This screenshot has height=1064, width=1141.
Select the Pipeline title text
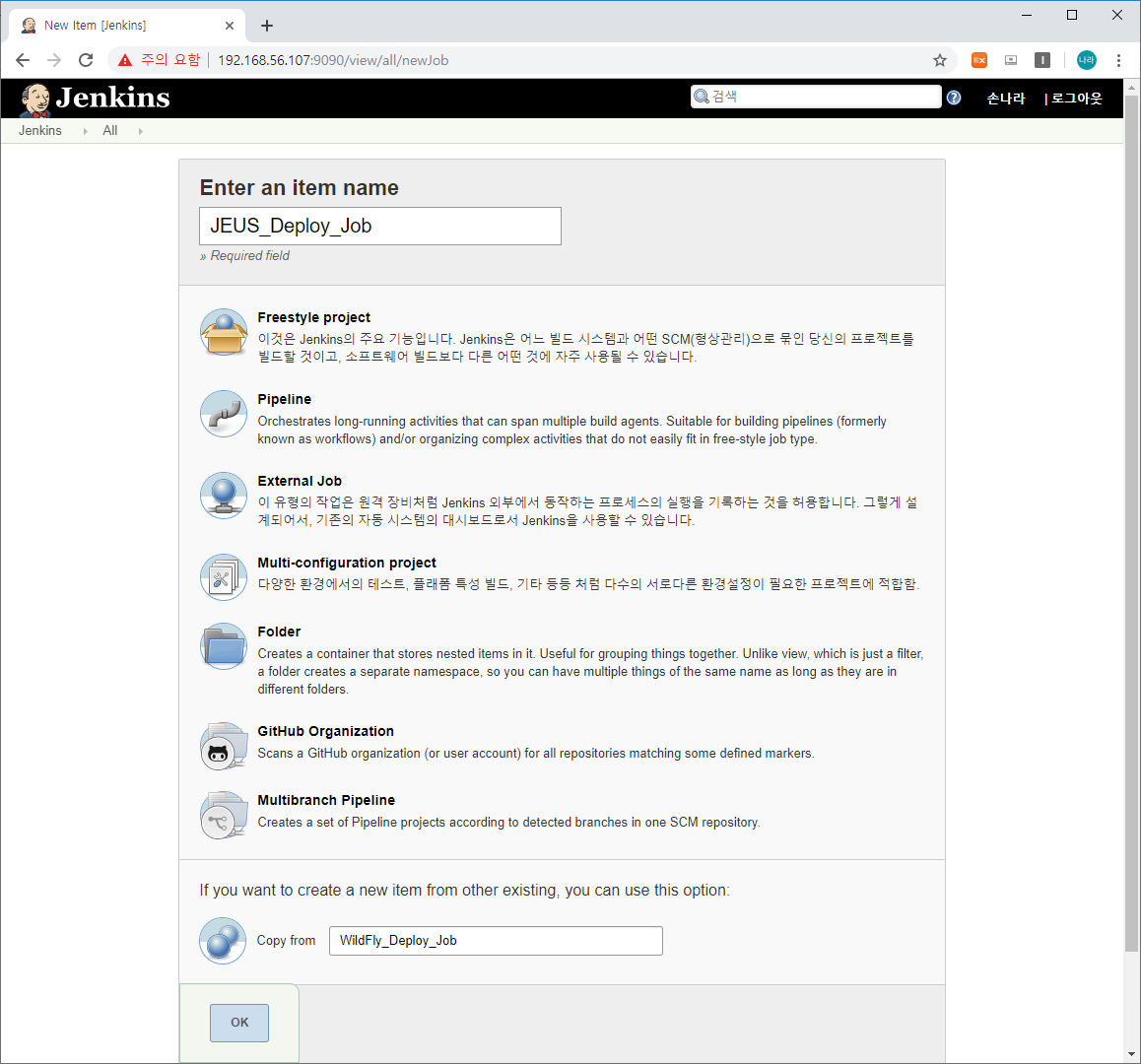(284, 399)
